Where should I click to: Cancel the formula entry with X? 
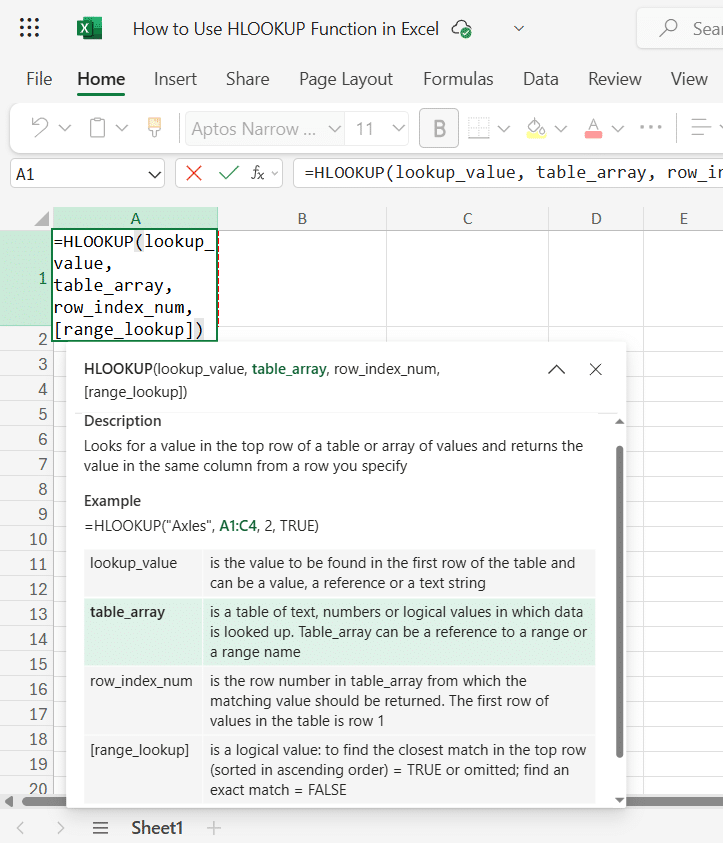tap(194, 173)
